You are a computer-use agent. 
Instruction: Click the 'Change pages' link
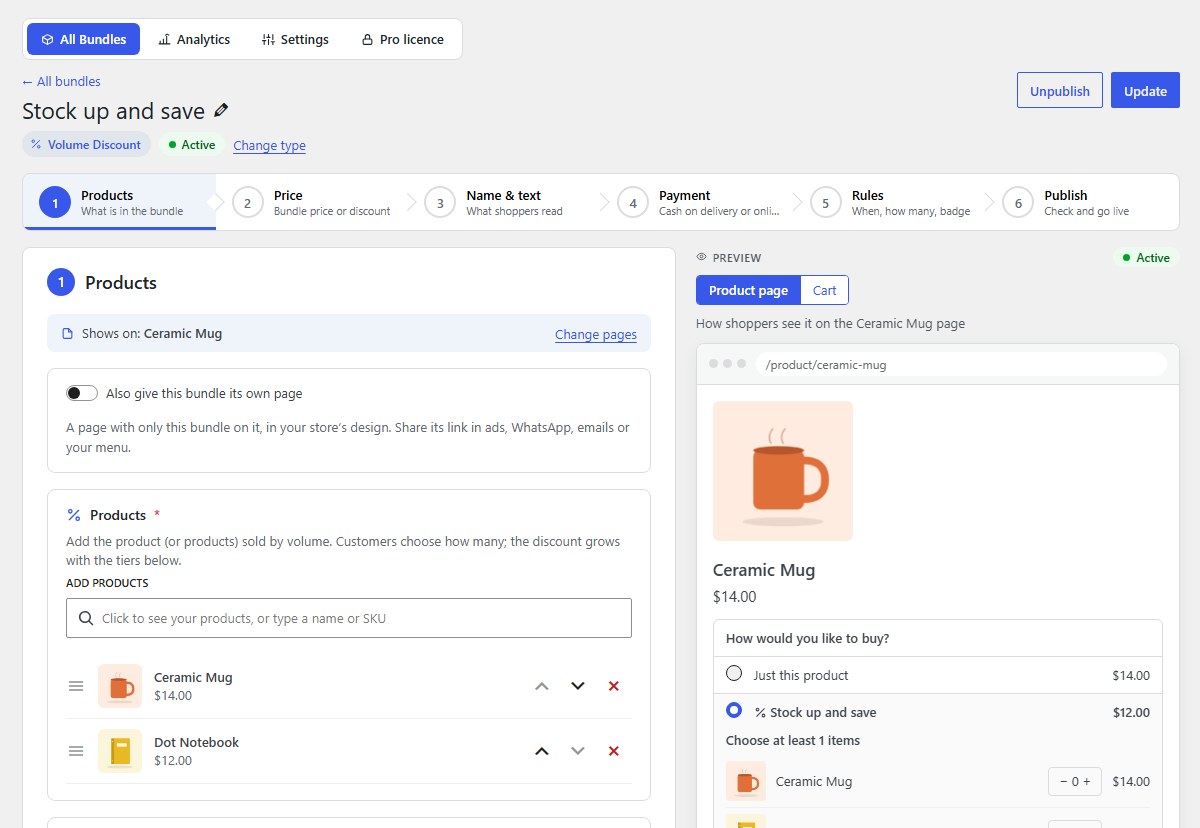point(596,334)
